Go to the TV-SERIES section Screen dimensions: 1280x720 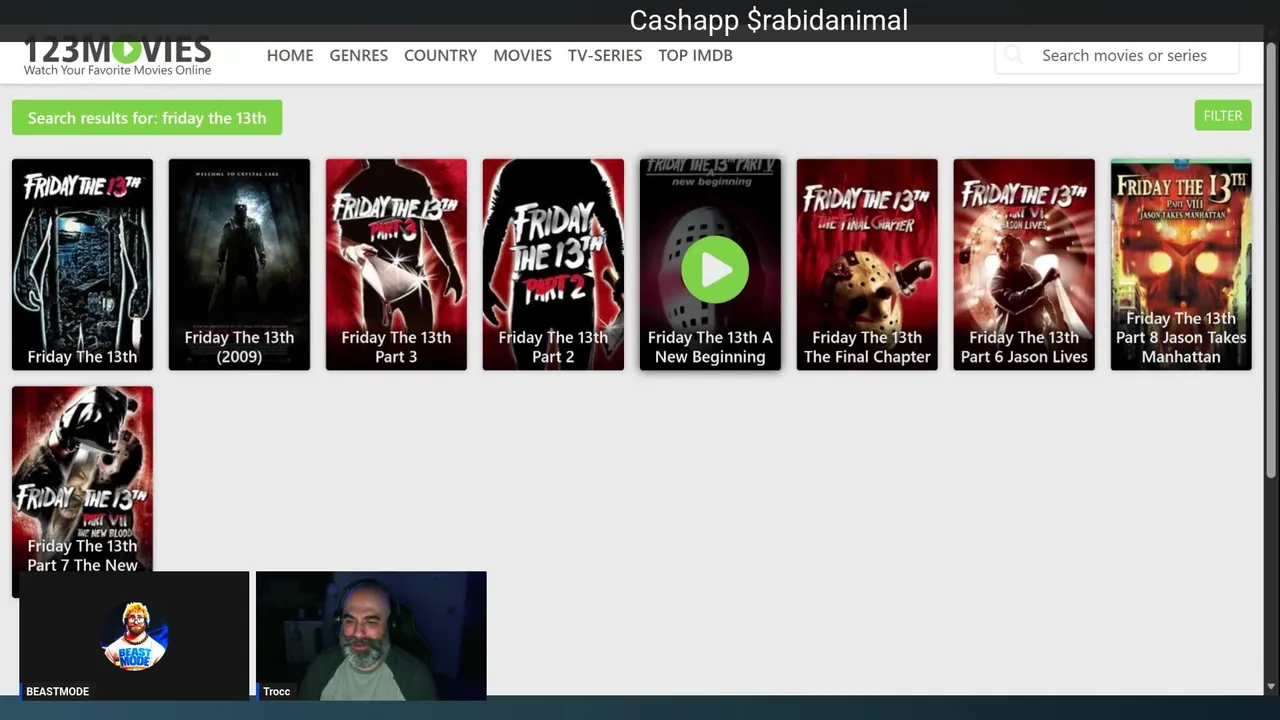pyautogui.click(x=605, y=55)
